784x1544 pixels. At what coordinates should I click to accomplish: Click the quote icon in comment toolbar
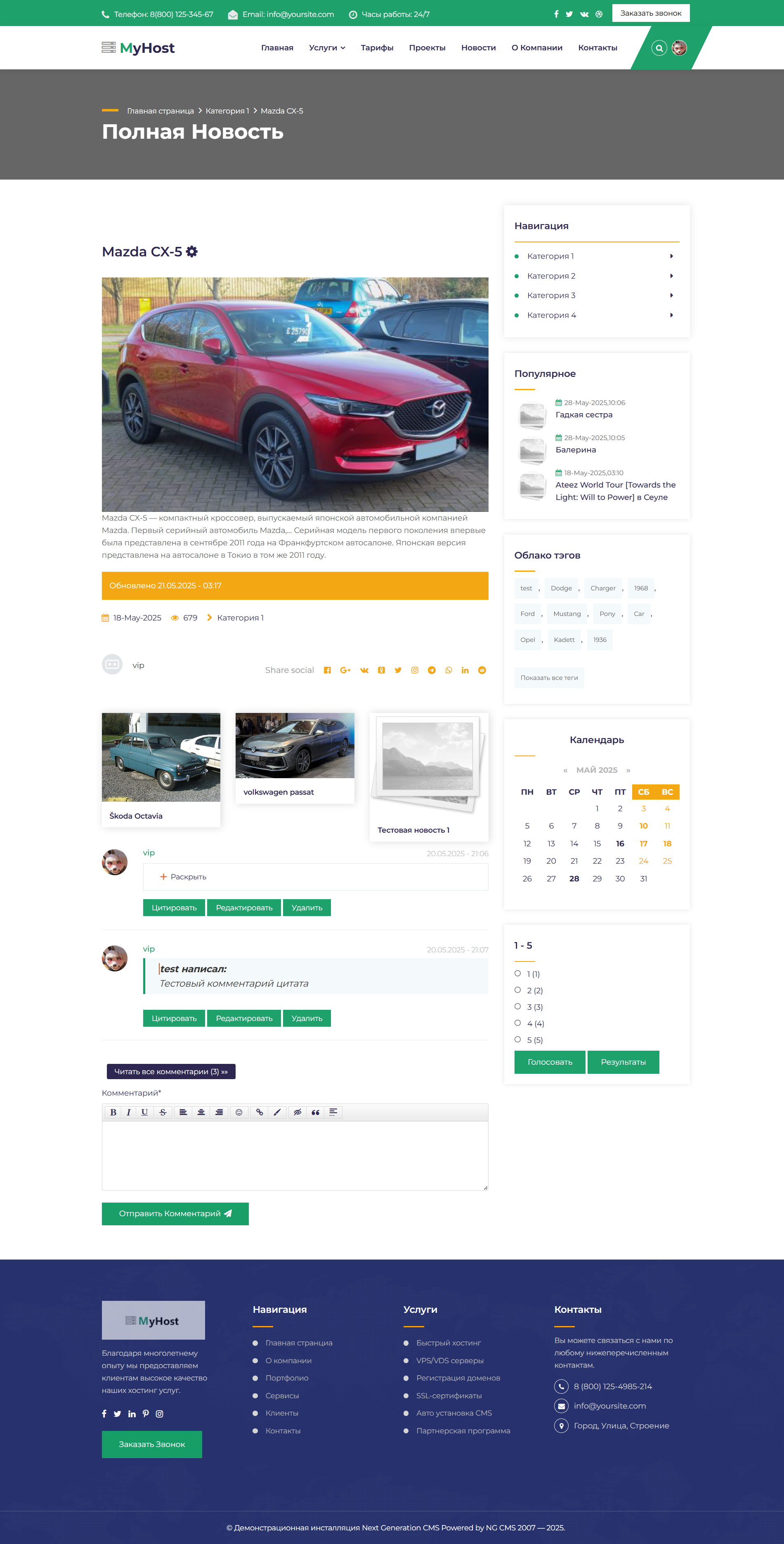[x=316, y=1113]
